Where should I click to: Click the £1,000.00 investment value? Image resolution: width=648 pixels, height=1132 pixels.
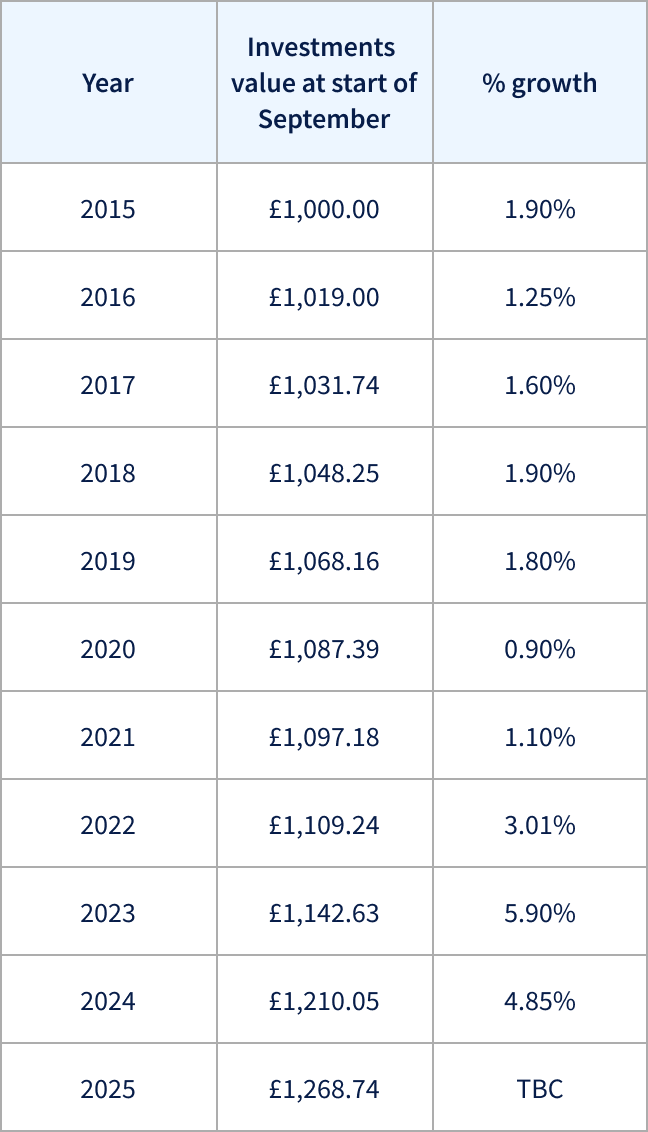[324, 210]
